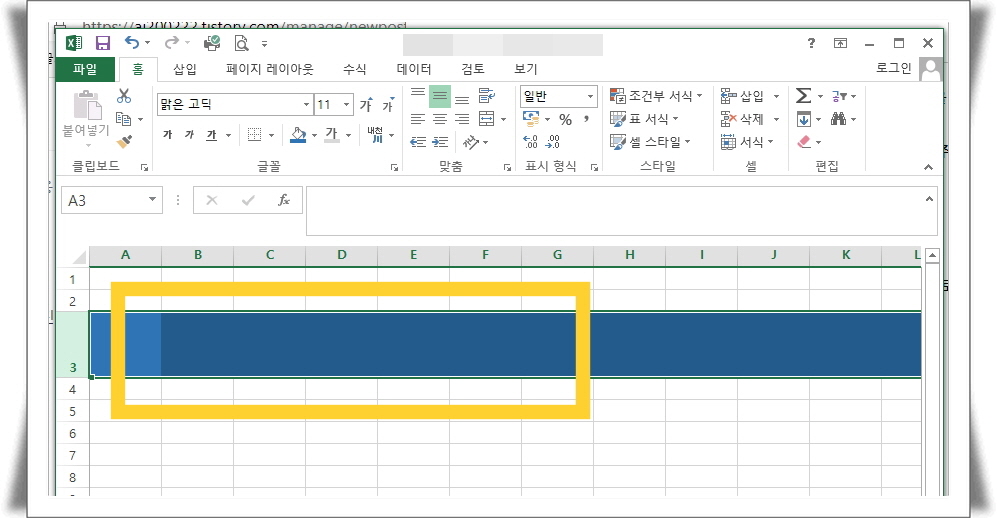This screenshot has width=997, height=518.
Task: Cut selection with the scissors icon
Action: coord(124,96)
